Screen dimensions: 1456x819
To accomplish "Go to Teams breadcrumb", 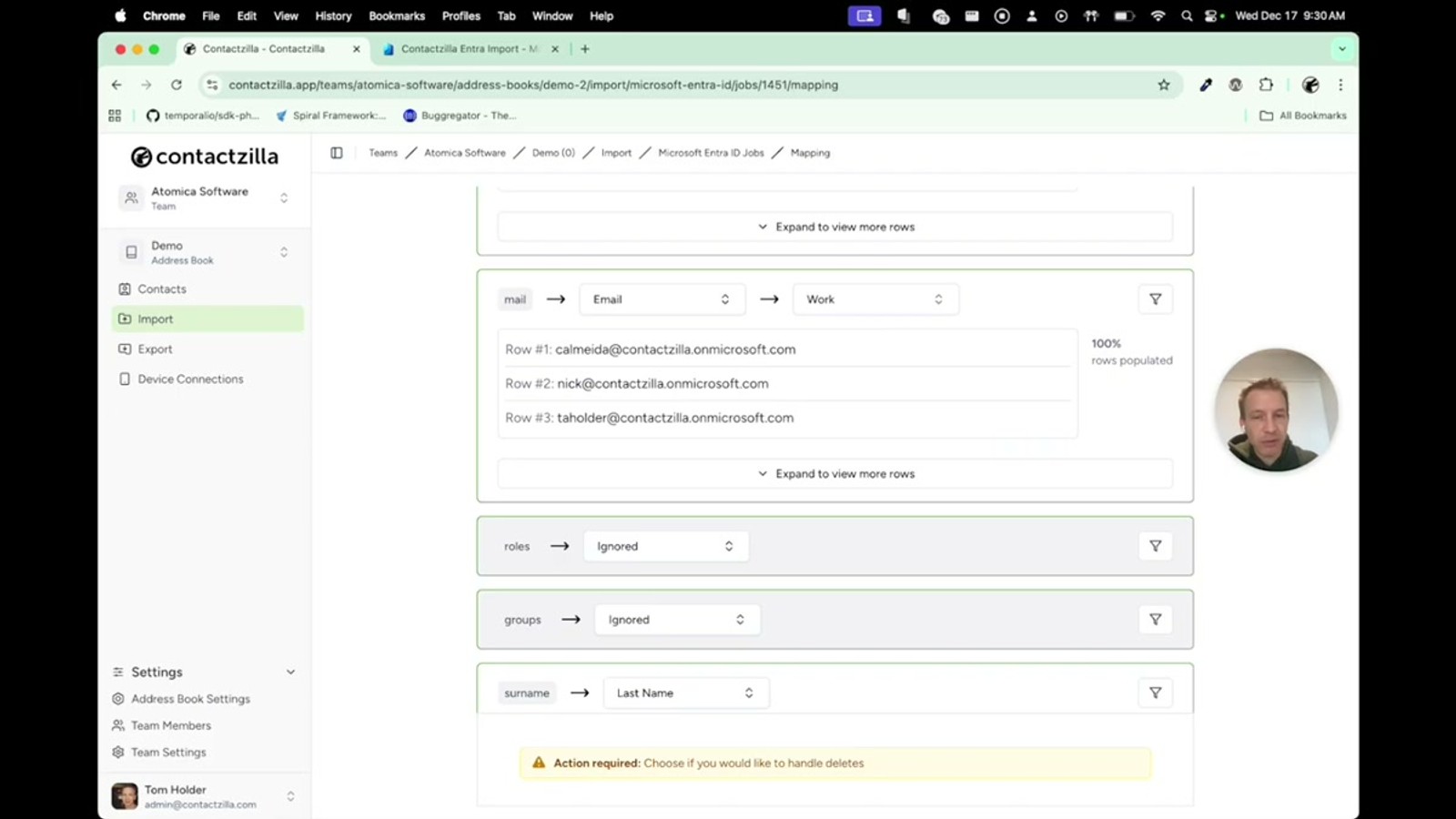I will 383,153.
